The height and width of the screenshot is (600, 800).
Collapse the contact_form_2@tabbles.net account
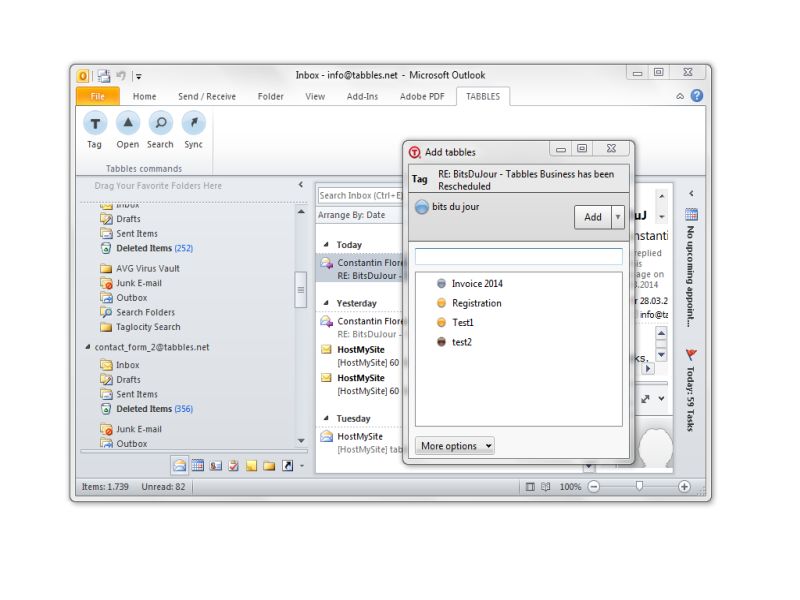pyautogui.click(x=88, y=347)
